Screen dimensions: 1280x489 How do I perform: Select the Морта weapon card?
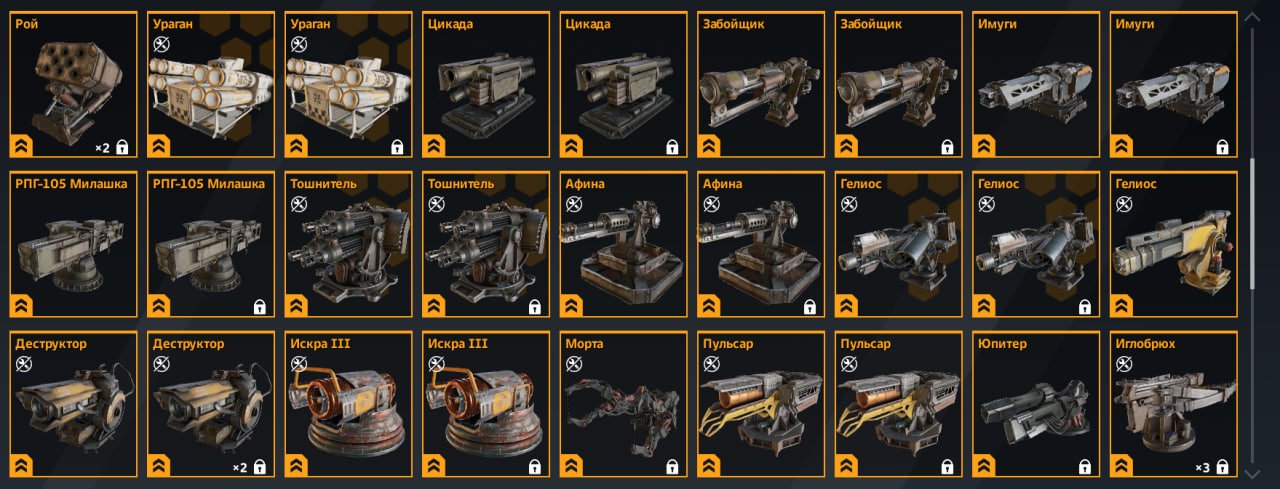point(622,405)
